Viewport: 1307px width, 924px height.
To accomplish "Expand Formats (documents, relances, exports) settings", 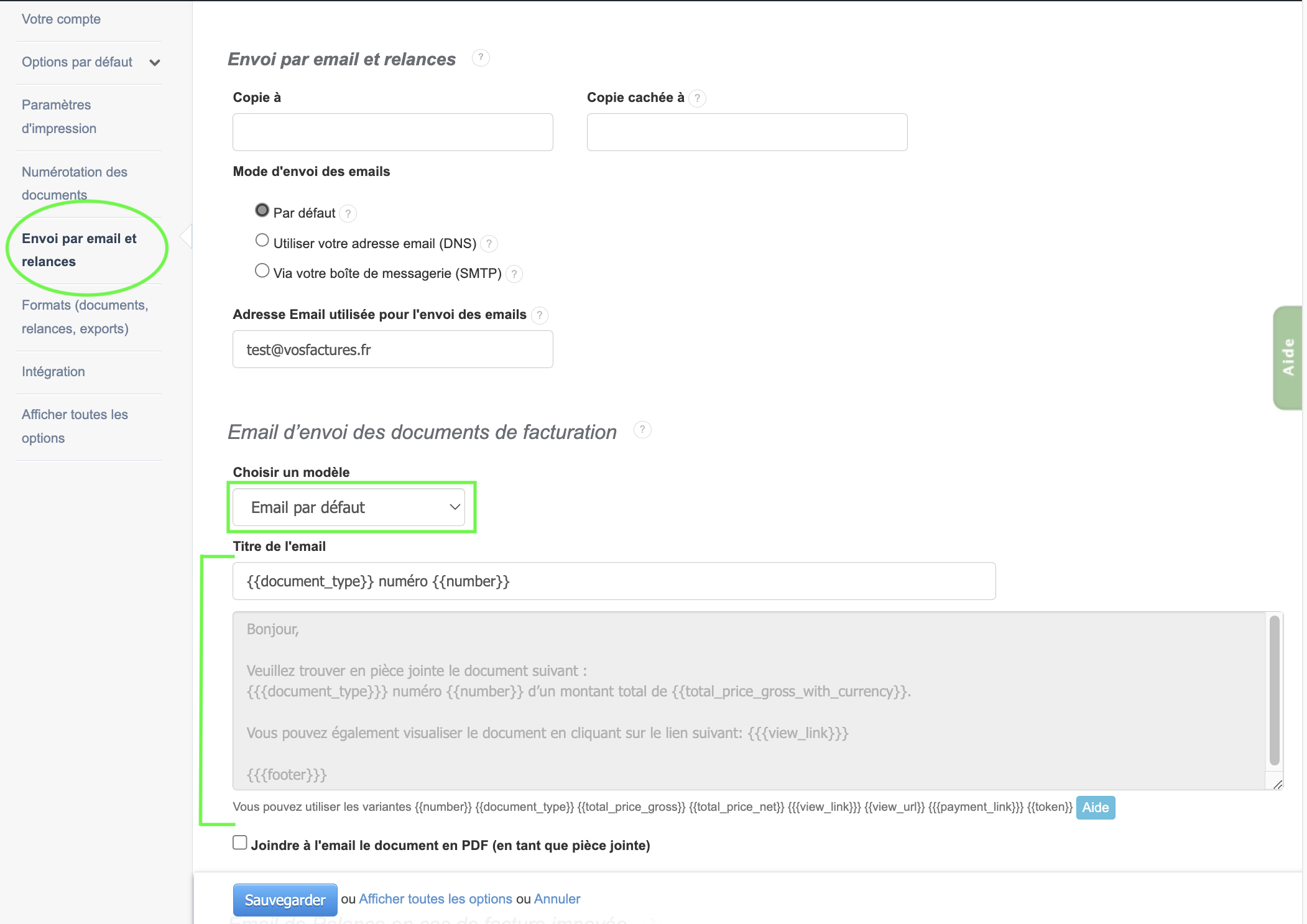I will pyautogui.click(x=85, y=316).
